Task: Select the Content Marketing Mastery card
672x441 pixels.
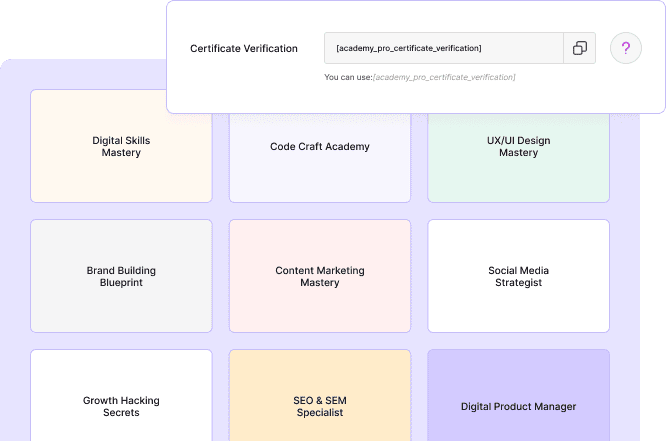Action: [x=320, y=276]
